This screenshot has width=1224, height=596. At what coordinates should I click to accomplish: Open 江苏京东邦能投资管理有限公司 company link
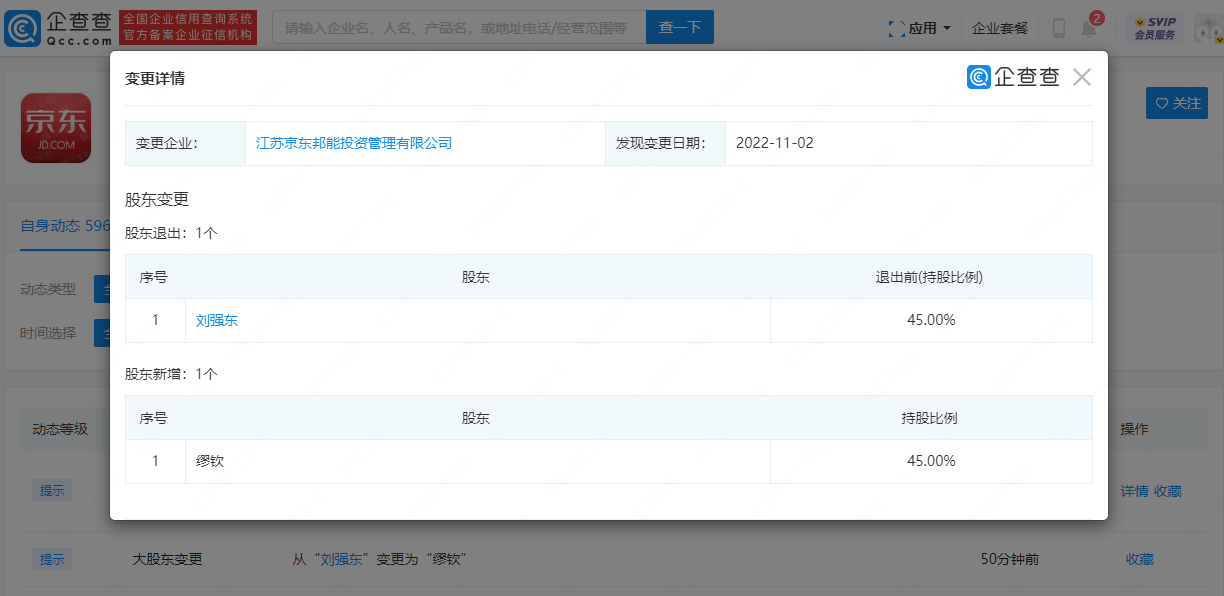click(354, 143)
